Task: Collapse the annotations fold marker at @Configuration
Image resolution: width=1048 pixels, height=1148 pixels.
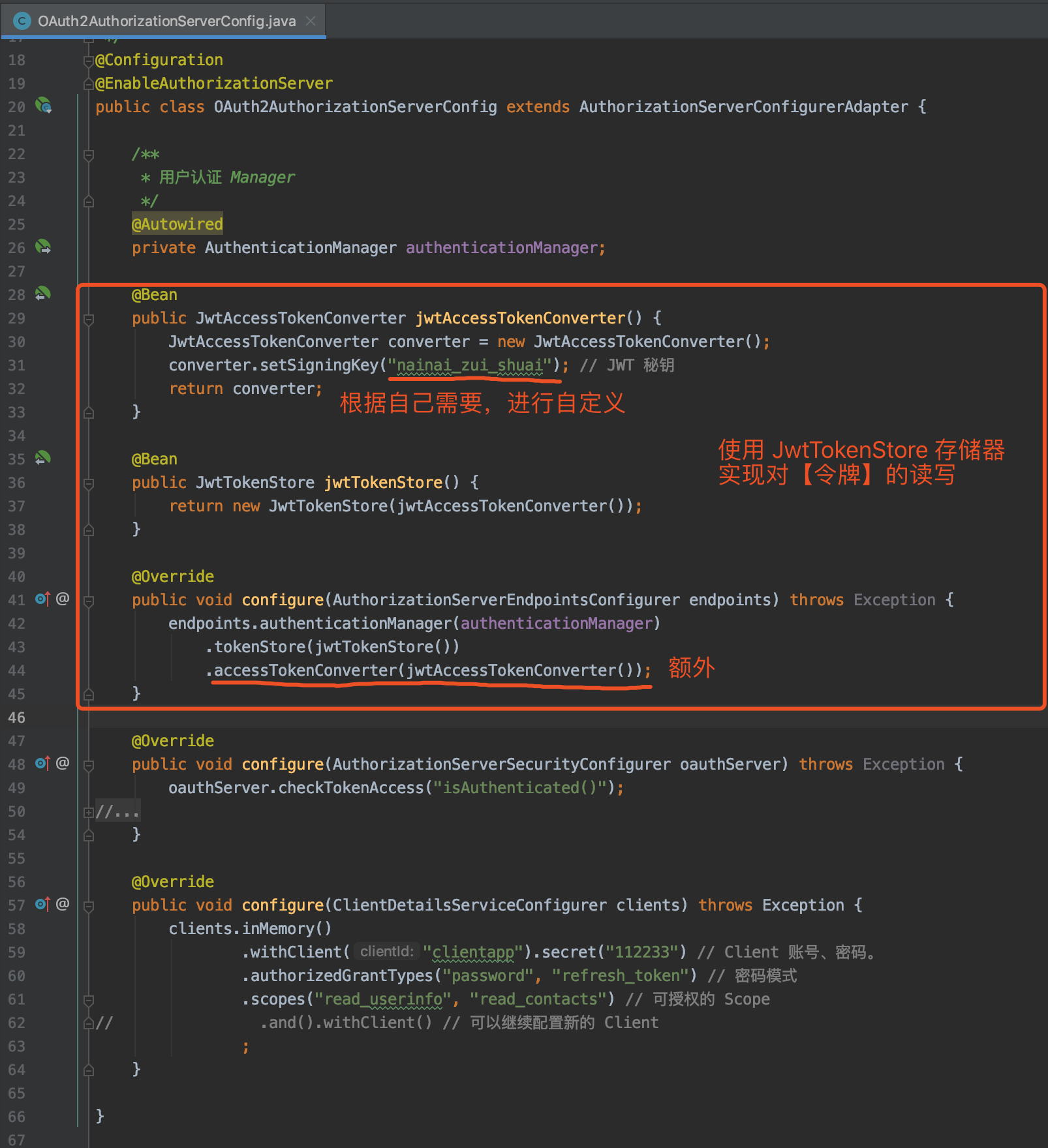Action: coord(89,61)
